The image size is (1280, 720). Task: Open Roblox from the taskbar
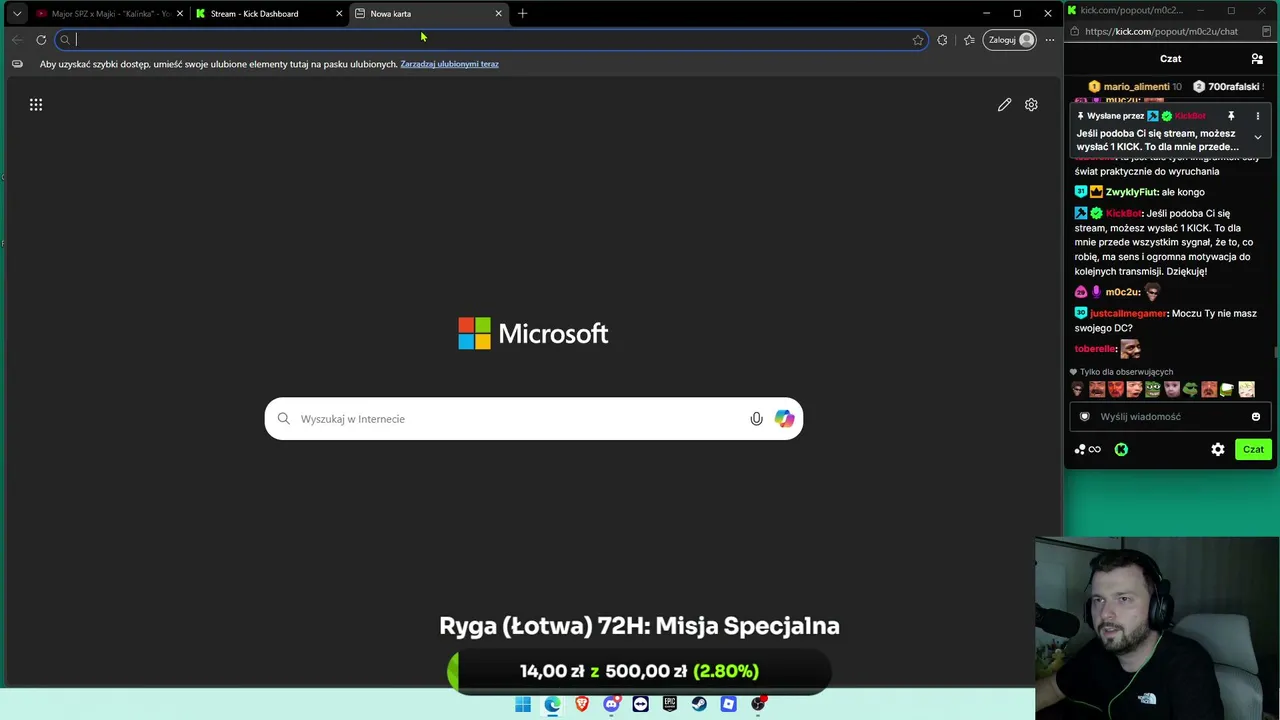(728, 705)
